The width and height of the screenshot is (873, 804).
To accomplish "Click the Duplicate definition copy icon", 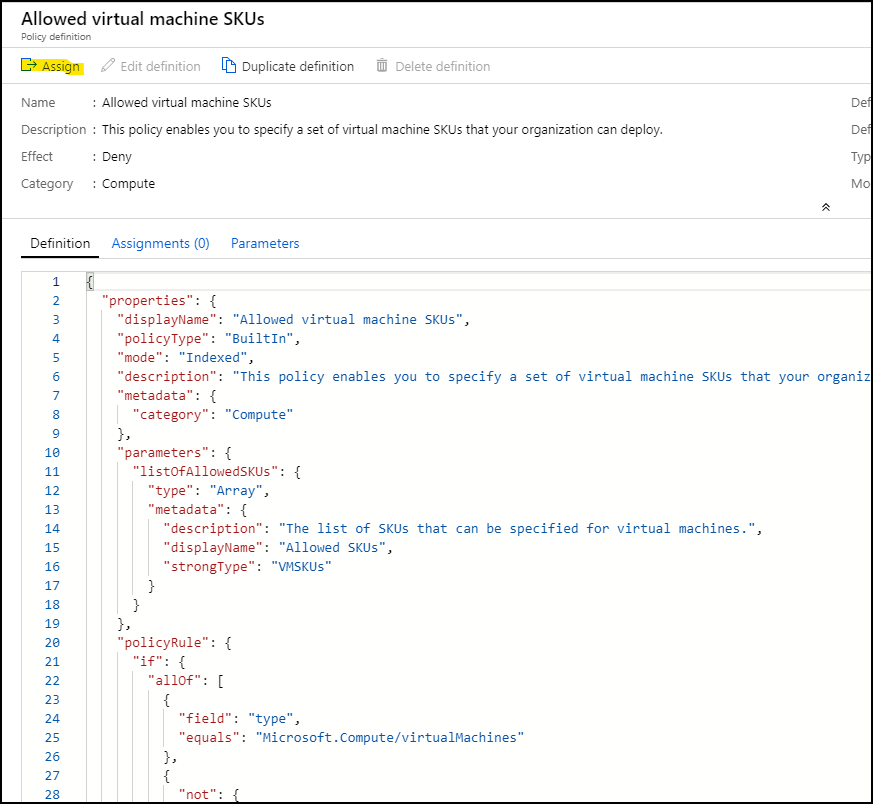I will (x=229, y=66).
